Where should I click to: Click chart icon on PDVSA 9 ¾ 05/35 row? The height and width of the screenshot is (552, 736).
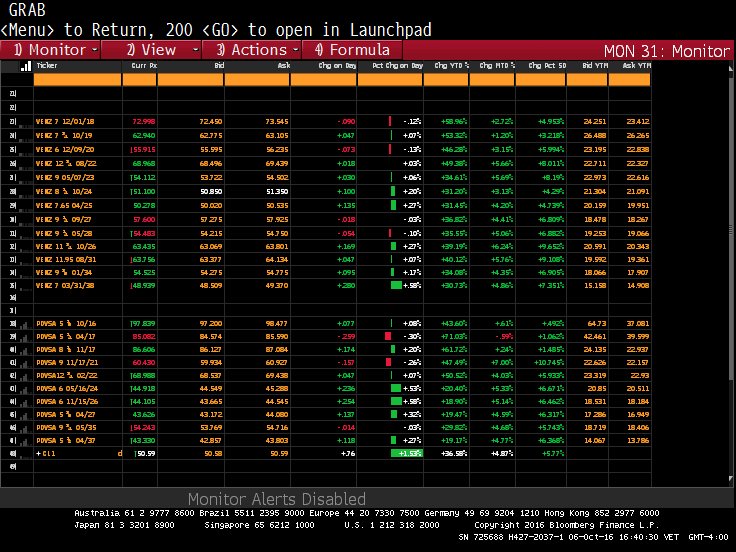(x=24, y=428)
